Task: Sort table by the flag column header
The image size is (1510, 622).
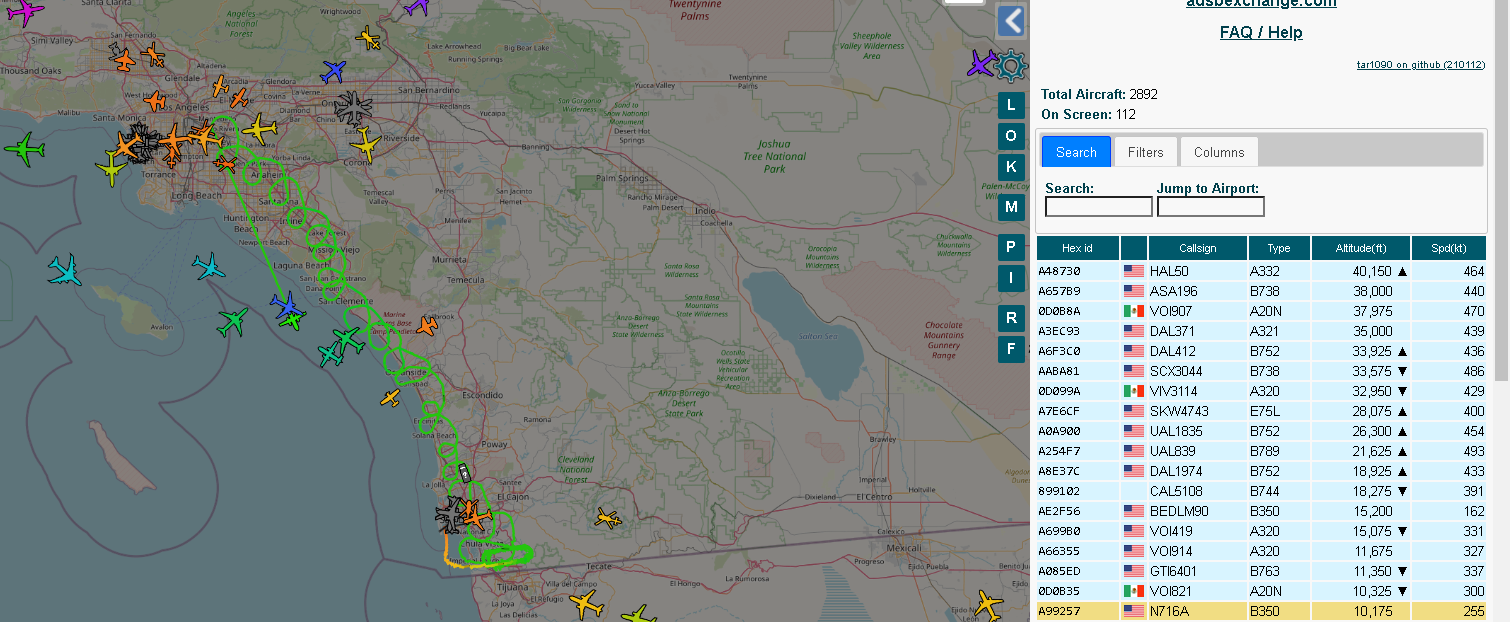Action: pos(1133,248)
